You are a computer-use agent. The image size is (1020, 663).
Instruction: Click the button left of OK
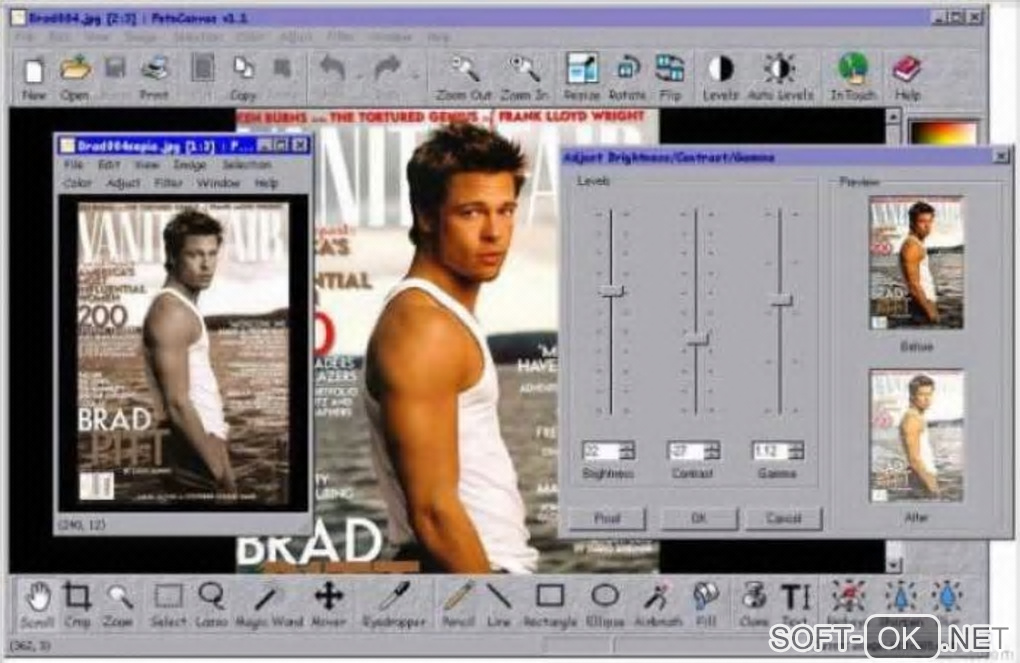click(x=607, y=519)
